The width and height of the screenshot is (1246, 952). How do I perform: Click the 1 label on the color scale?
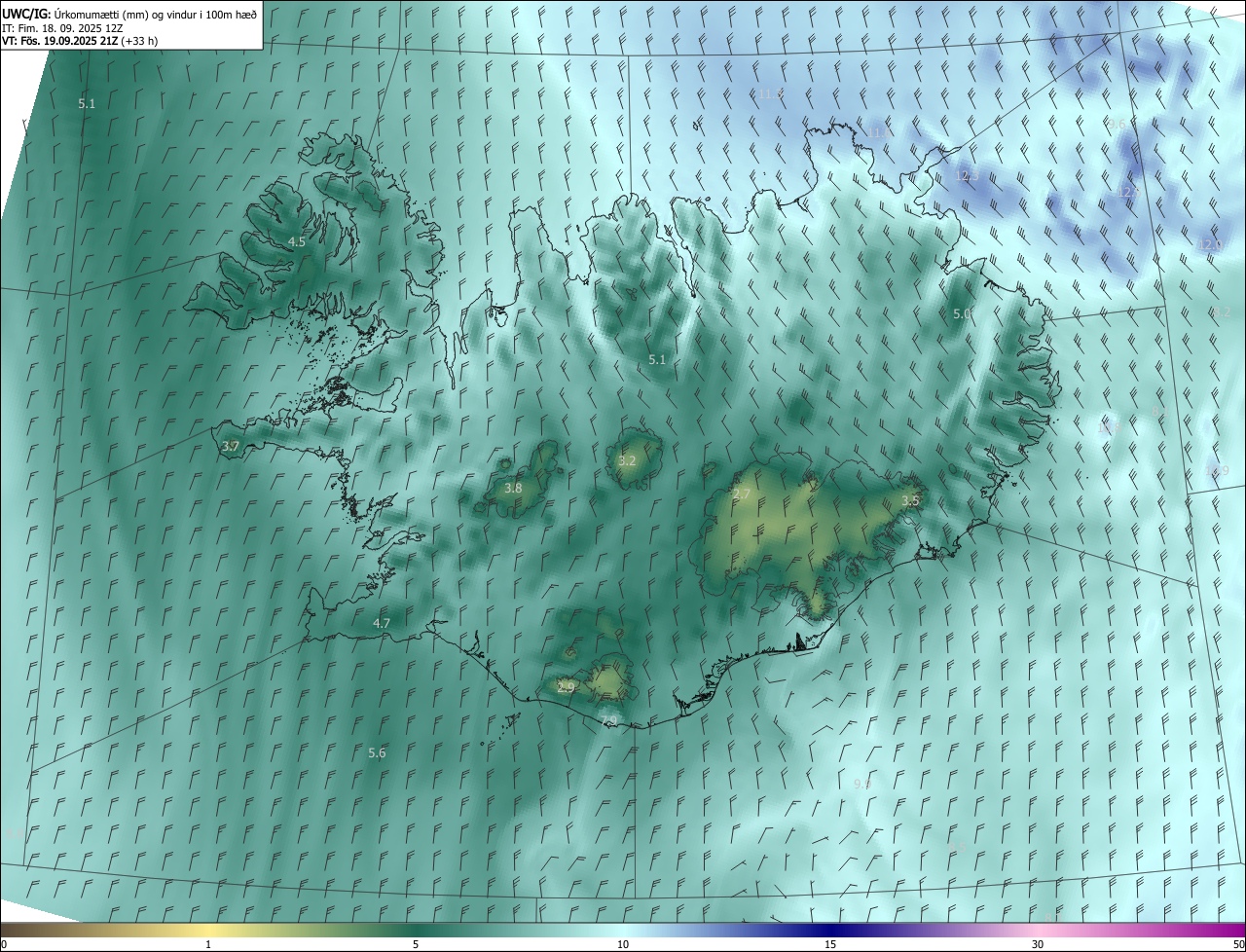[x=208, y=944]
